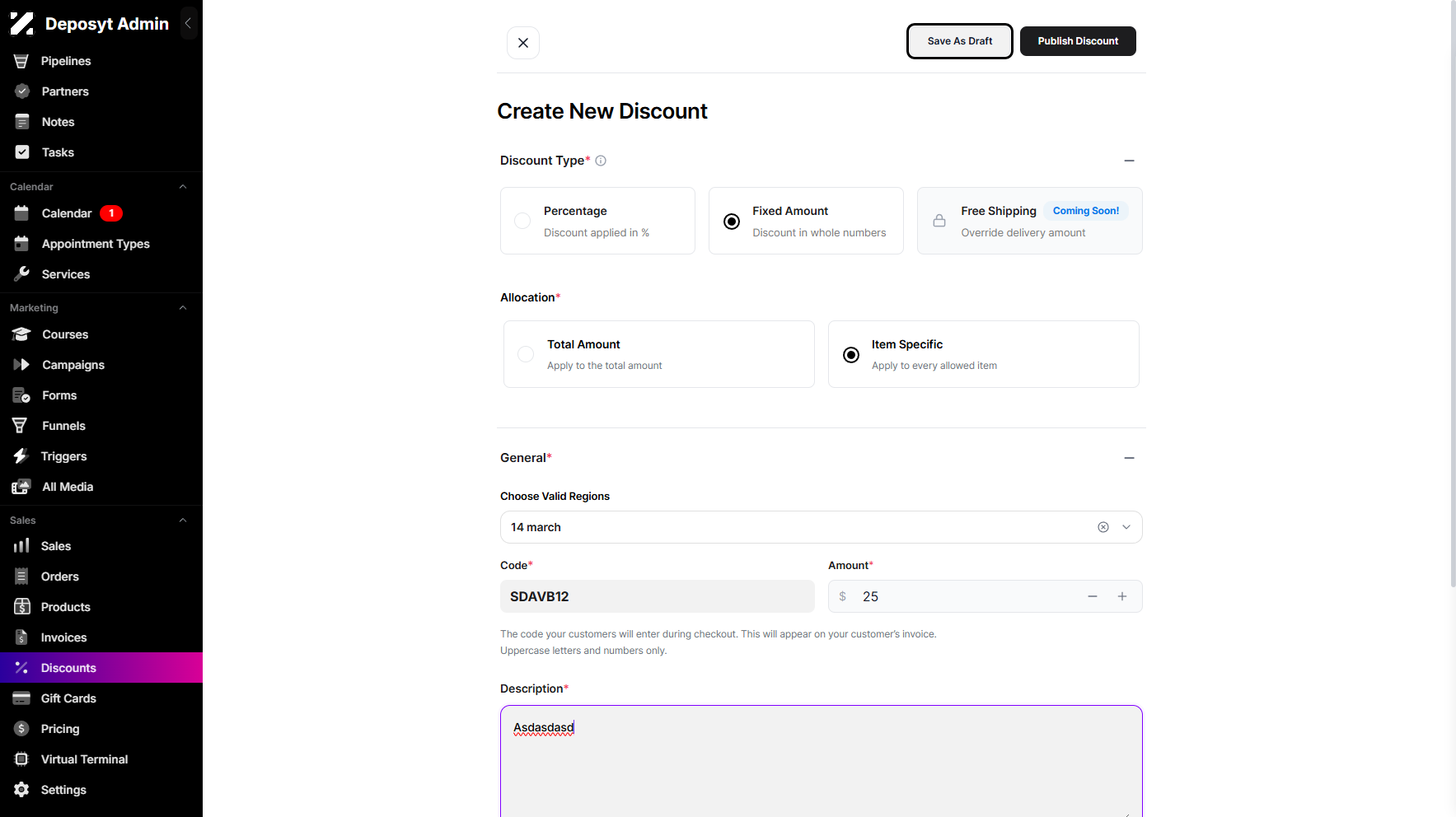Viewport: 1456px width, 817px height.
Task: Collapse the Marketing sidebar group
Action: tap(183, 308)
